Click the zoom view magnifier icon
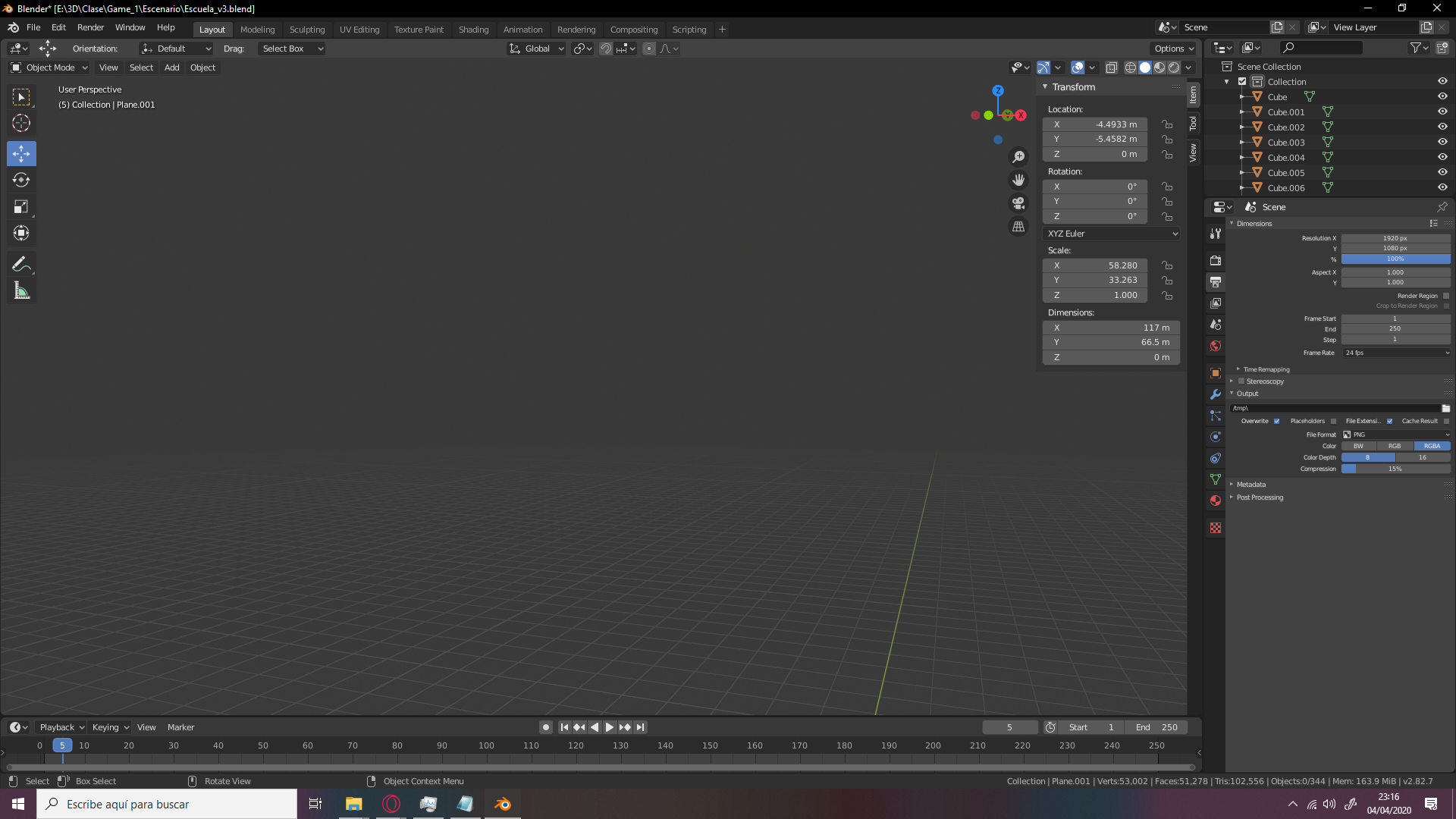Image resolution: width=1456 pixels, height=819 pixels. click(1018, 157)
